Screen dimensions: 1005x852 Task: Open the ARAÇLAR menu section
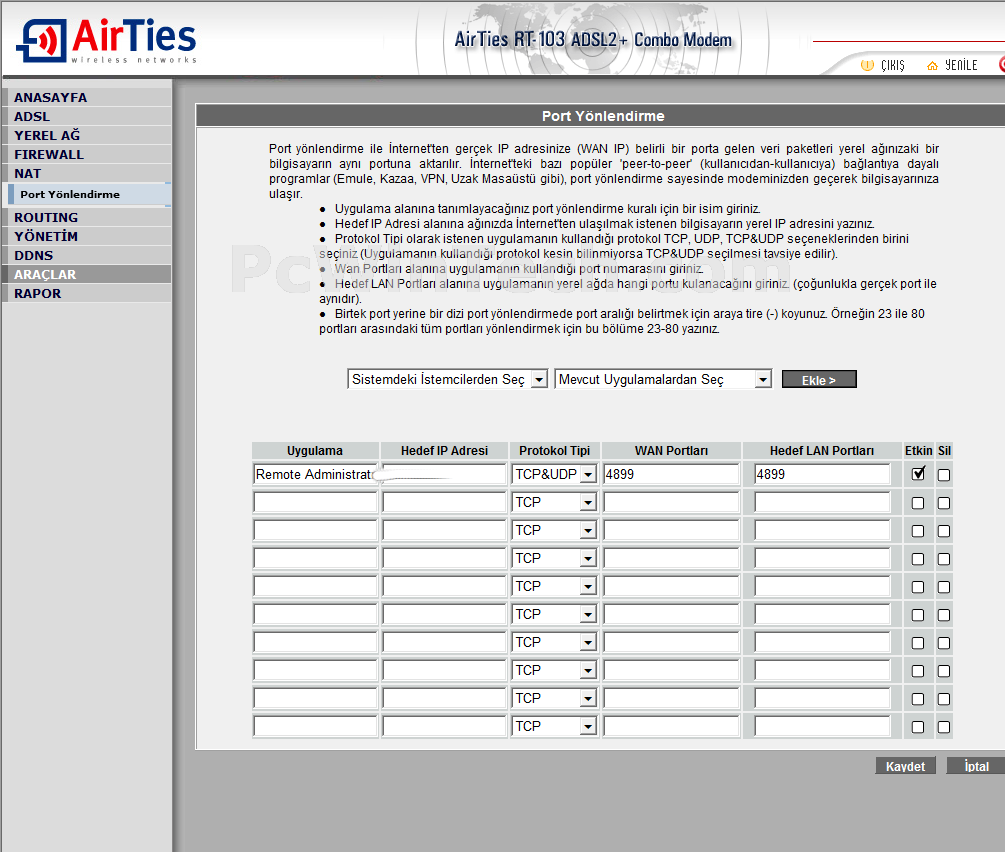pos(87,274)
